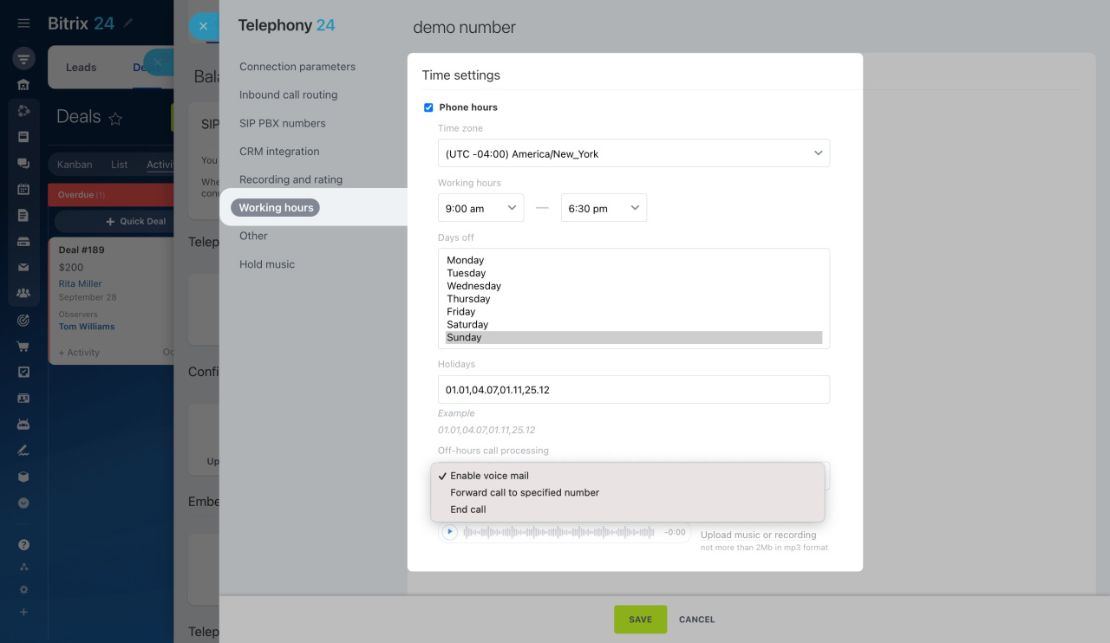Open the Time zone dropdown

pyautogui.click(x=634, y=153)
